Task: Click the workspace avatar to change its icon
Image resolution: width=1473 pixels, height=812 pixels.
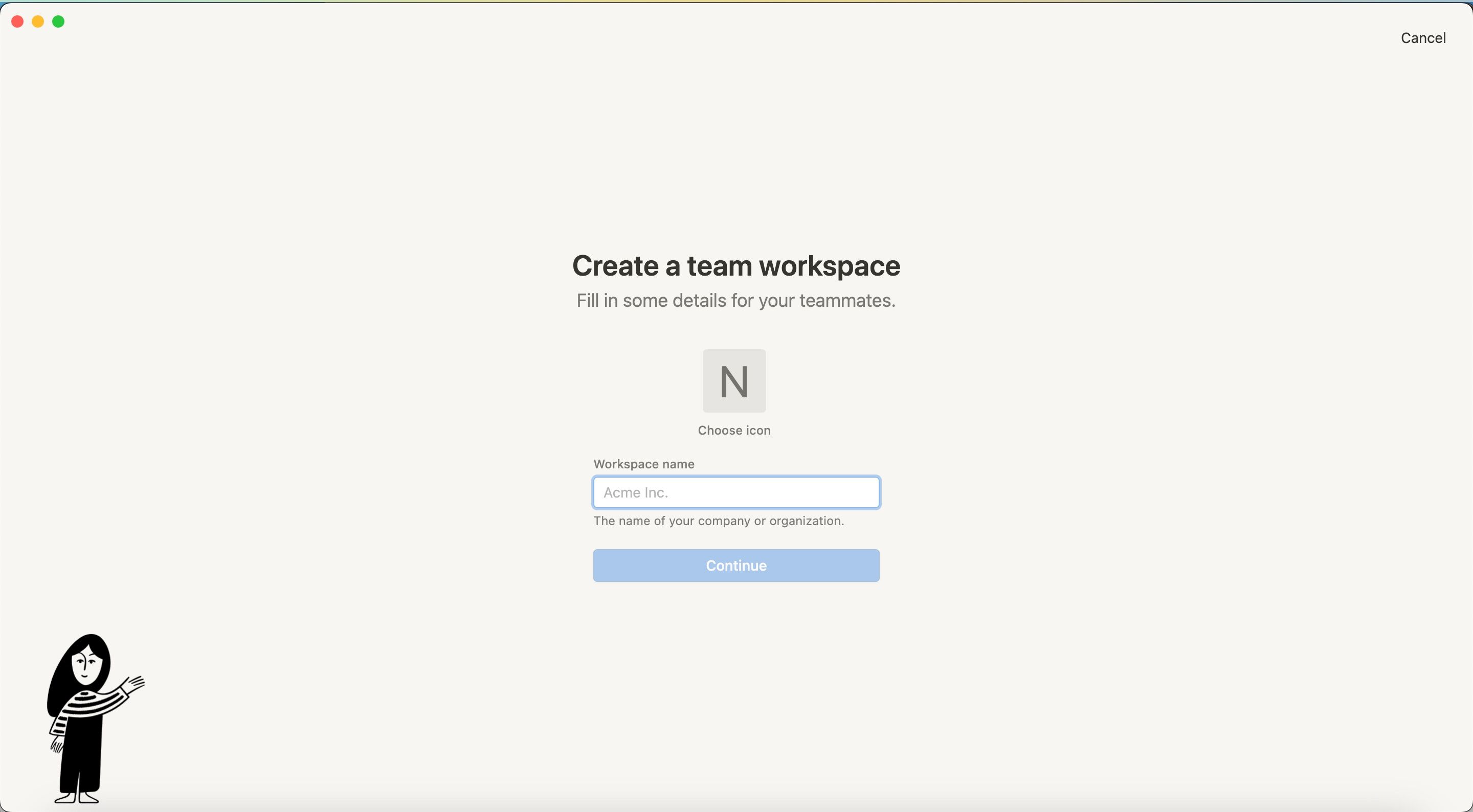Action: pyautogui.click(x=734, y=380)
